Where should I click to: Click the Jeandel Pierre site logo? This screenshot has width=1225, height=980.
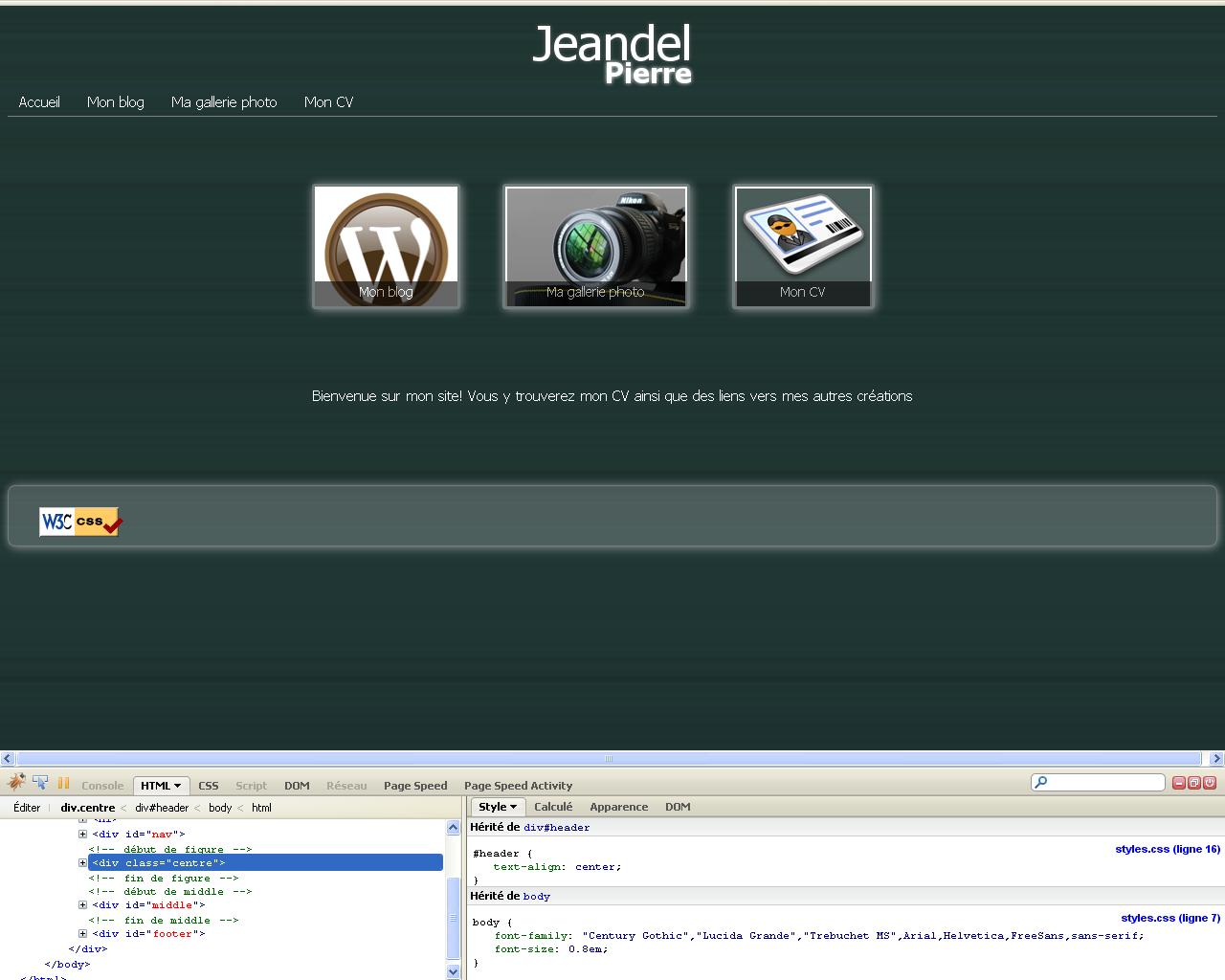click(612, 55)
